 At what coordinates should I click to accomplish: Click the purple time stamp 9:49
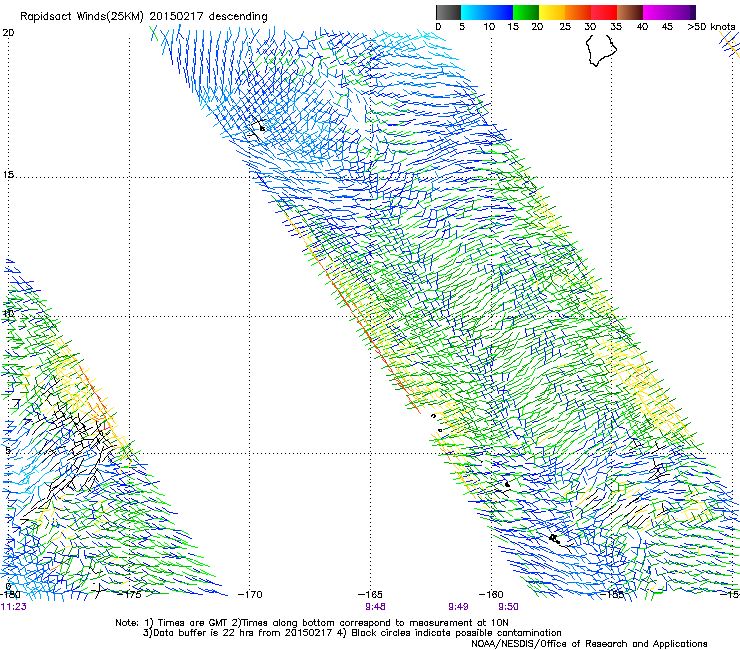click(x=458, y=607)
